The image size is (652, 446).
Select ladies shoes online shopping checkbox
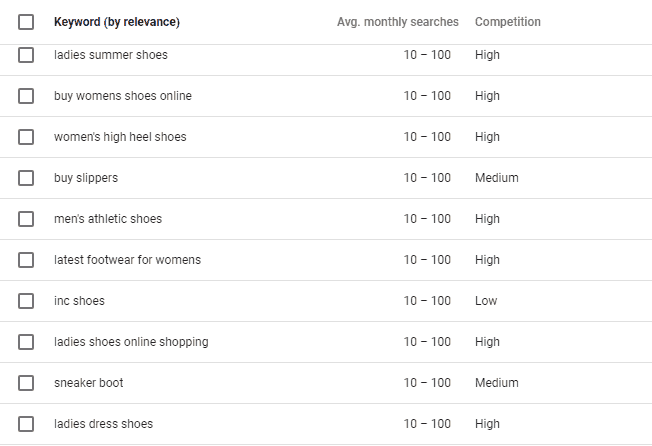(x=26, y=342)
